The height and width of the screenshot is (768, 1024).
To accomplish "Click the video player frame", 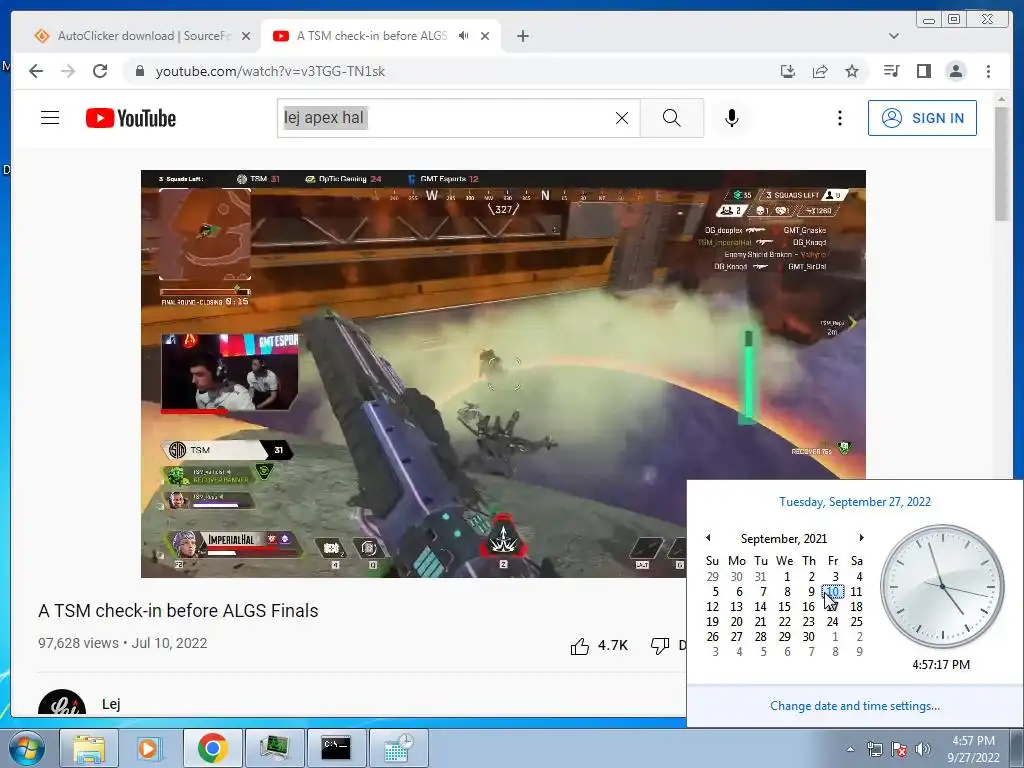I will (504, 374).
